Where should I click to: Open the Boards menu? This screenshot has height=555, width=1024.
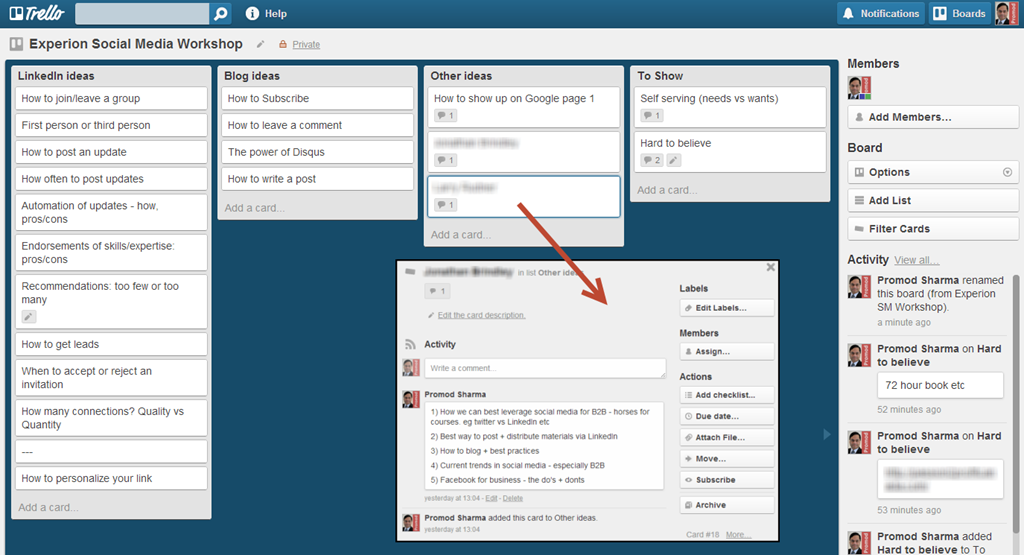(x=959, y=14)
